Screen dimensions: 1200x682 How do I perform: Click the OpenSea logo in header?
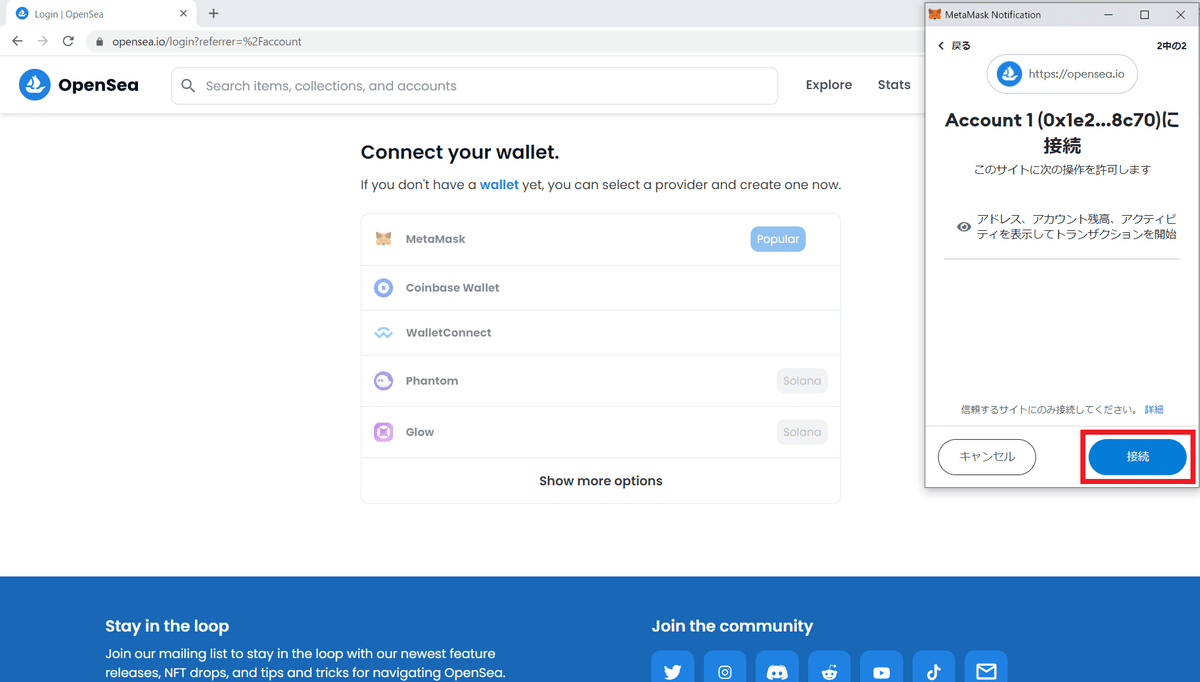pos(35,85)
